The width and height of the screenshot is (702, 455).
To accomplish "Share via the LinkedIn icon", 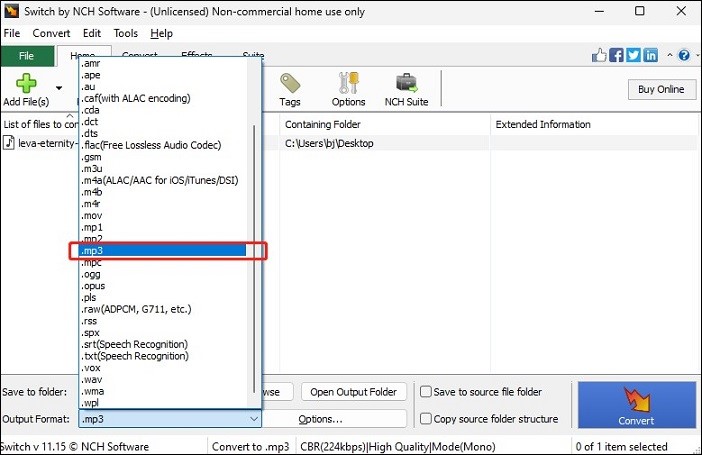I will (x=651, y=55).
